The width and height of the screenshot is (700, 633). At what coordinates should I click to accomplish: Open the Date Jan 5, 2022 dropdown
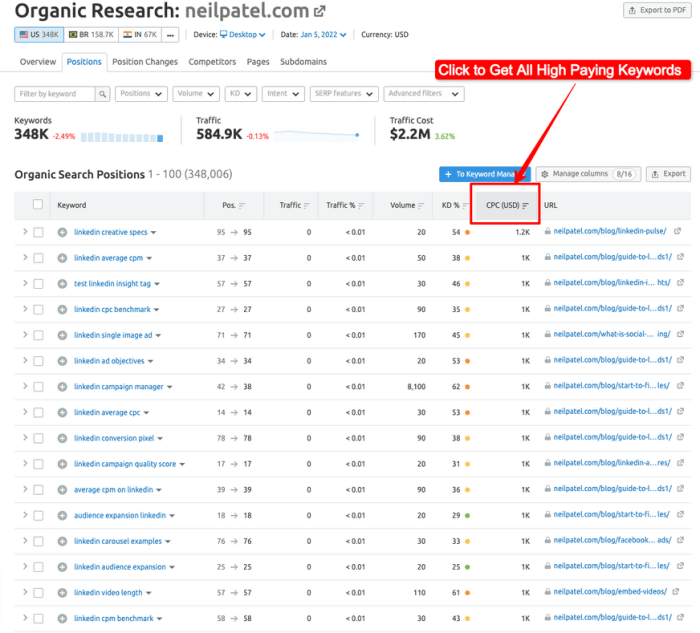click(x=323, y=34)
